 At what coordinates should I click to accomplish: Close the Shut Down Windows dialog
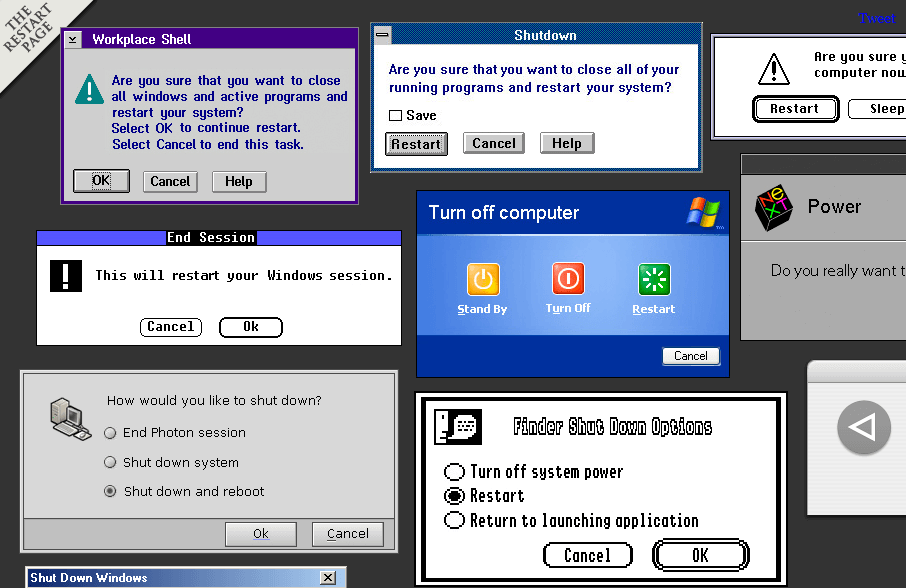328,578
